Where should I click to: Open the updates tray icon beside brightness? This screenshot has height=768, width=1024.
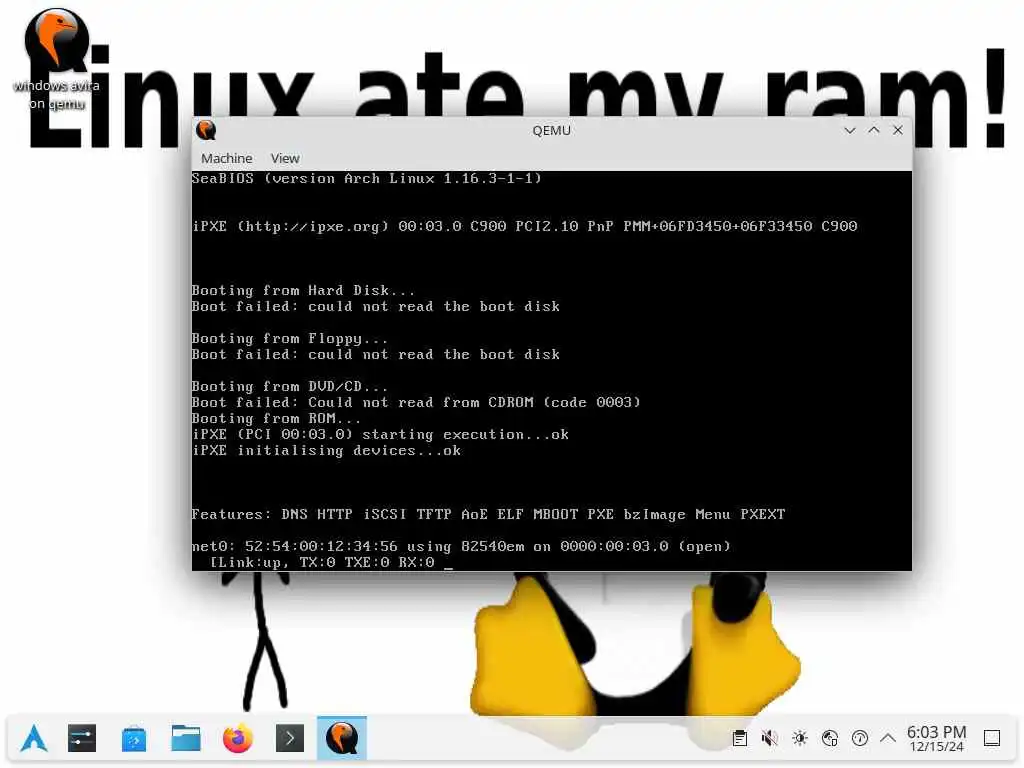[x=830, y=739]
